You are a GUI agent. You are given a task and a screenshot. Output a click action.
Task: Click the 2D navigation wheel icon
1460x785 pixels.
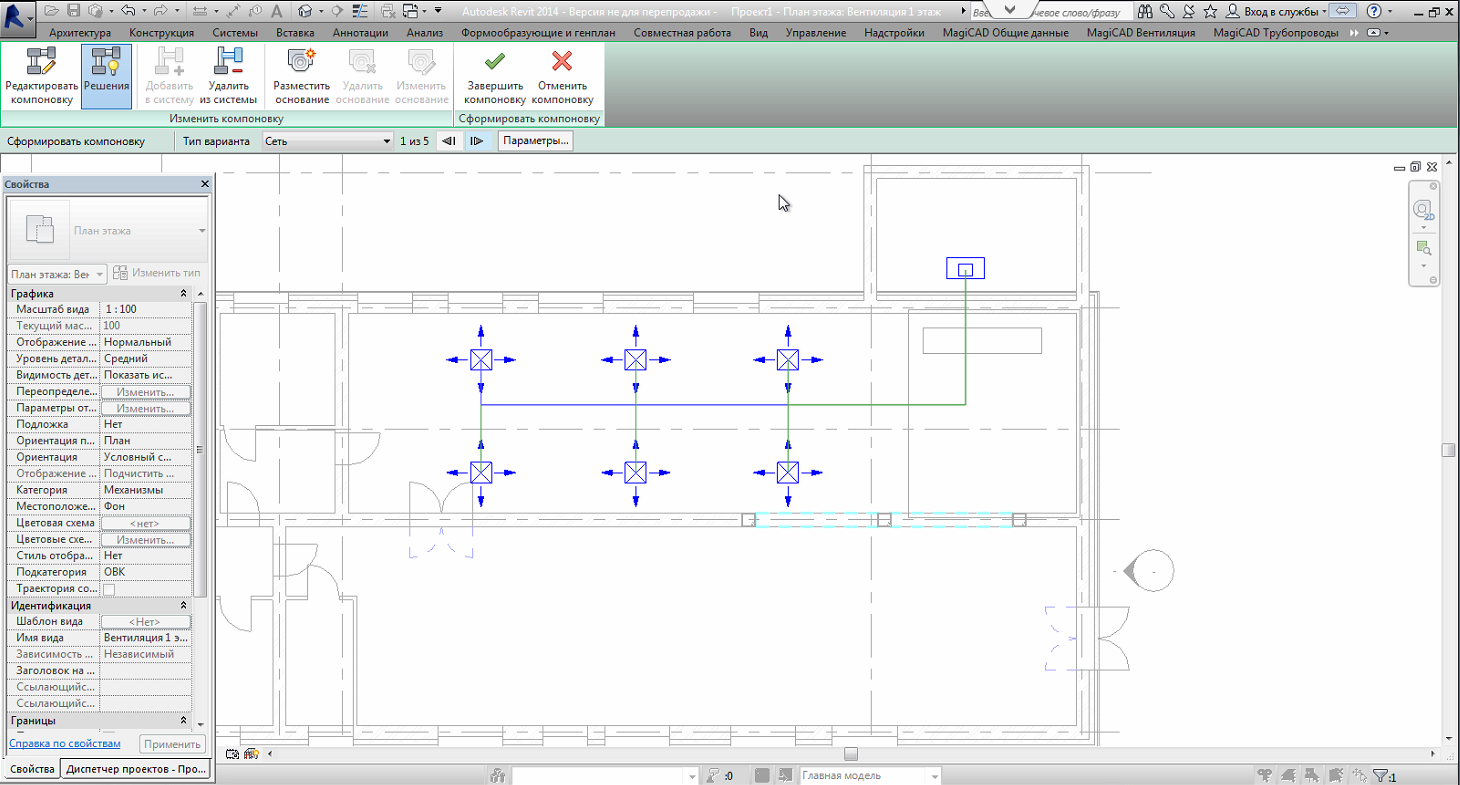pos(1423,211)
